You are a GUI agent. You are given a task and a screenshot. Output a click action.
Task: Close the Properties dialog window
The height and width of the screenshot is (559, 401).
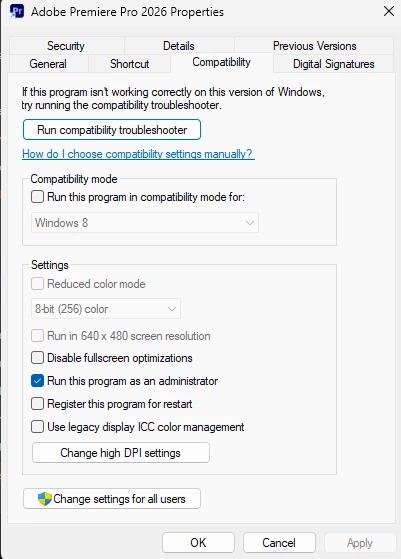click(x=389, y=11)
